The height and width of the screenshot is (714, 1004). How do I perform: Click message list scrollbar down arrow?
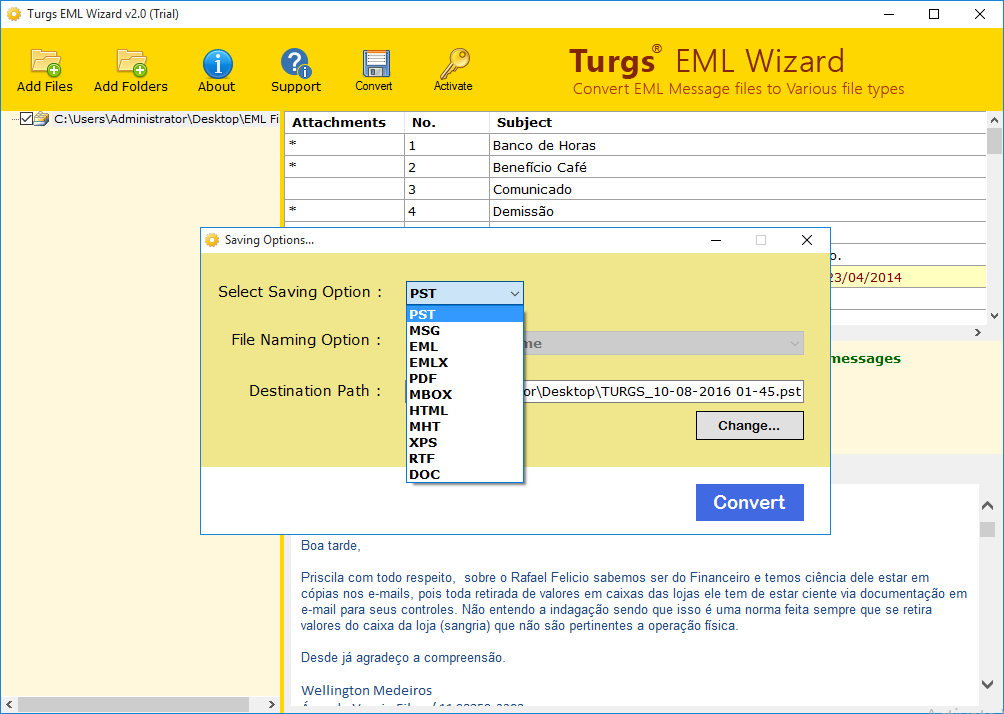point(994,316)
